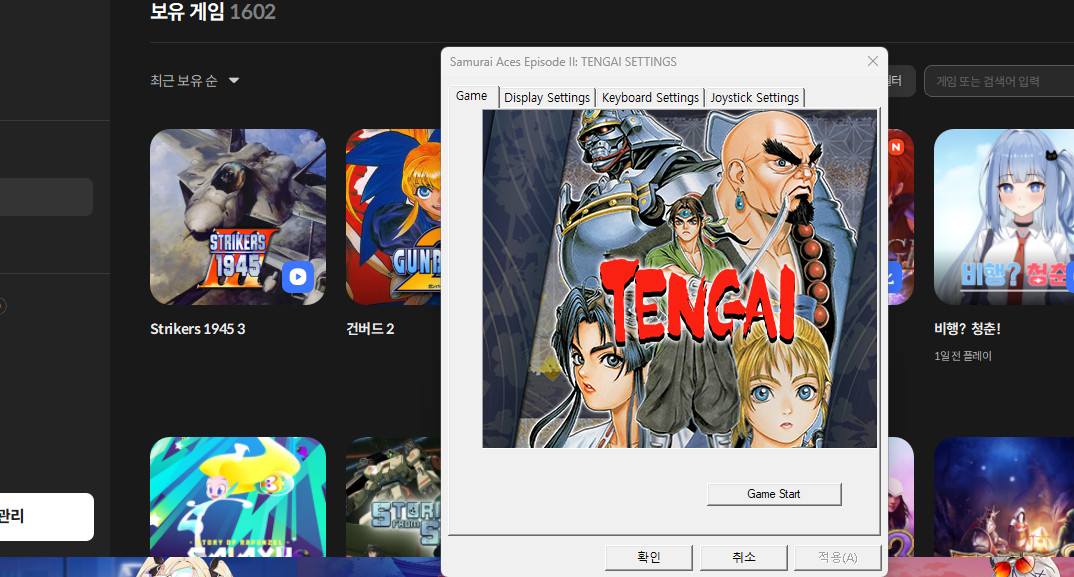Confirm with the 확인 button

[649, 557]
